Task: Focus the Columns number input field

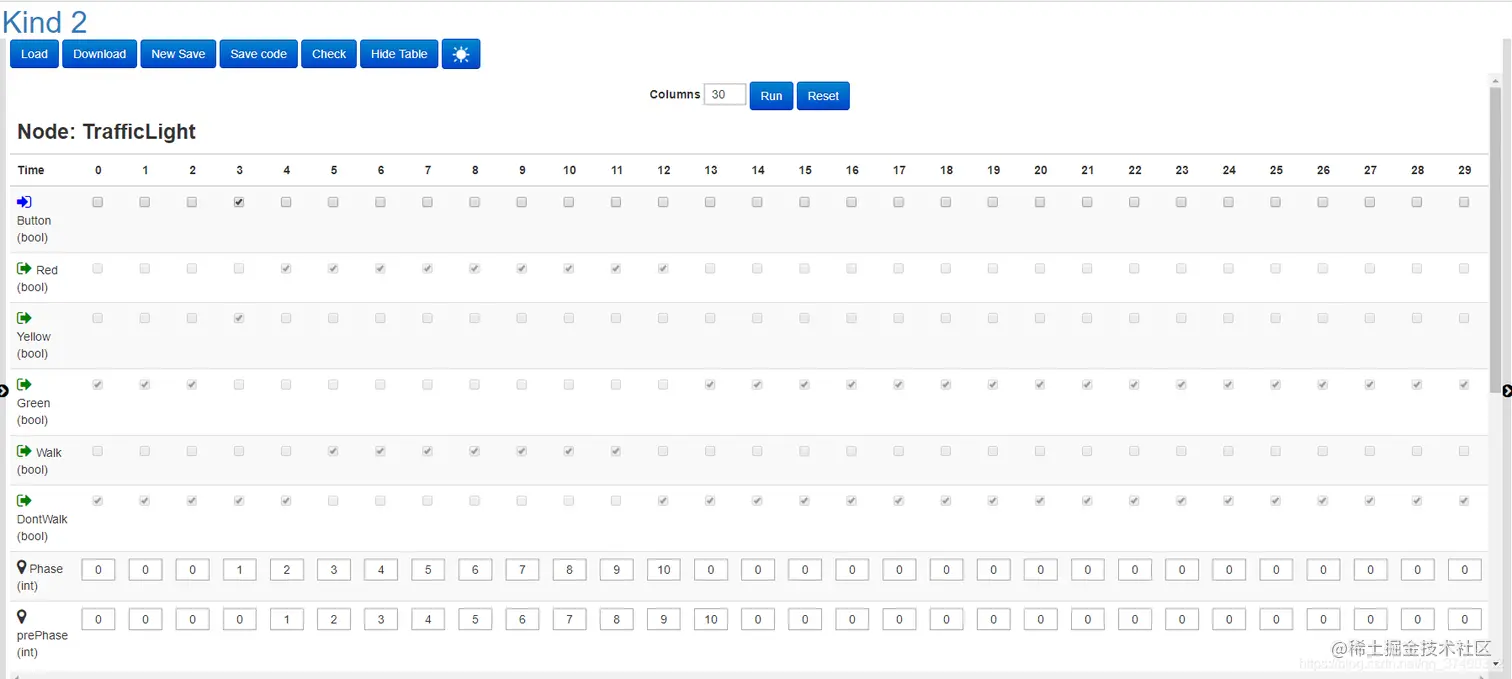Action: [x=725, y=95]
